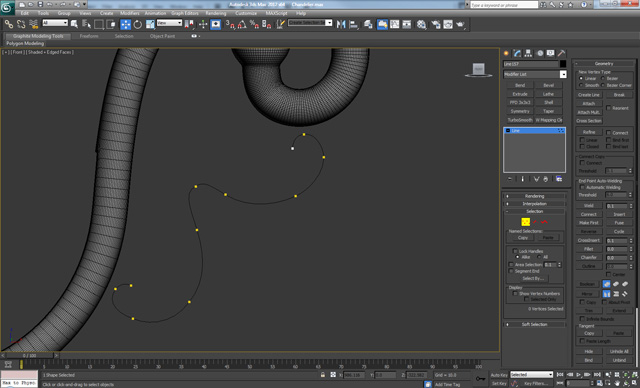Switch to the Display command panel
Screen dimensions: 640x388
click(551, 53)
